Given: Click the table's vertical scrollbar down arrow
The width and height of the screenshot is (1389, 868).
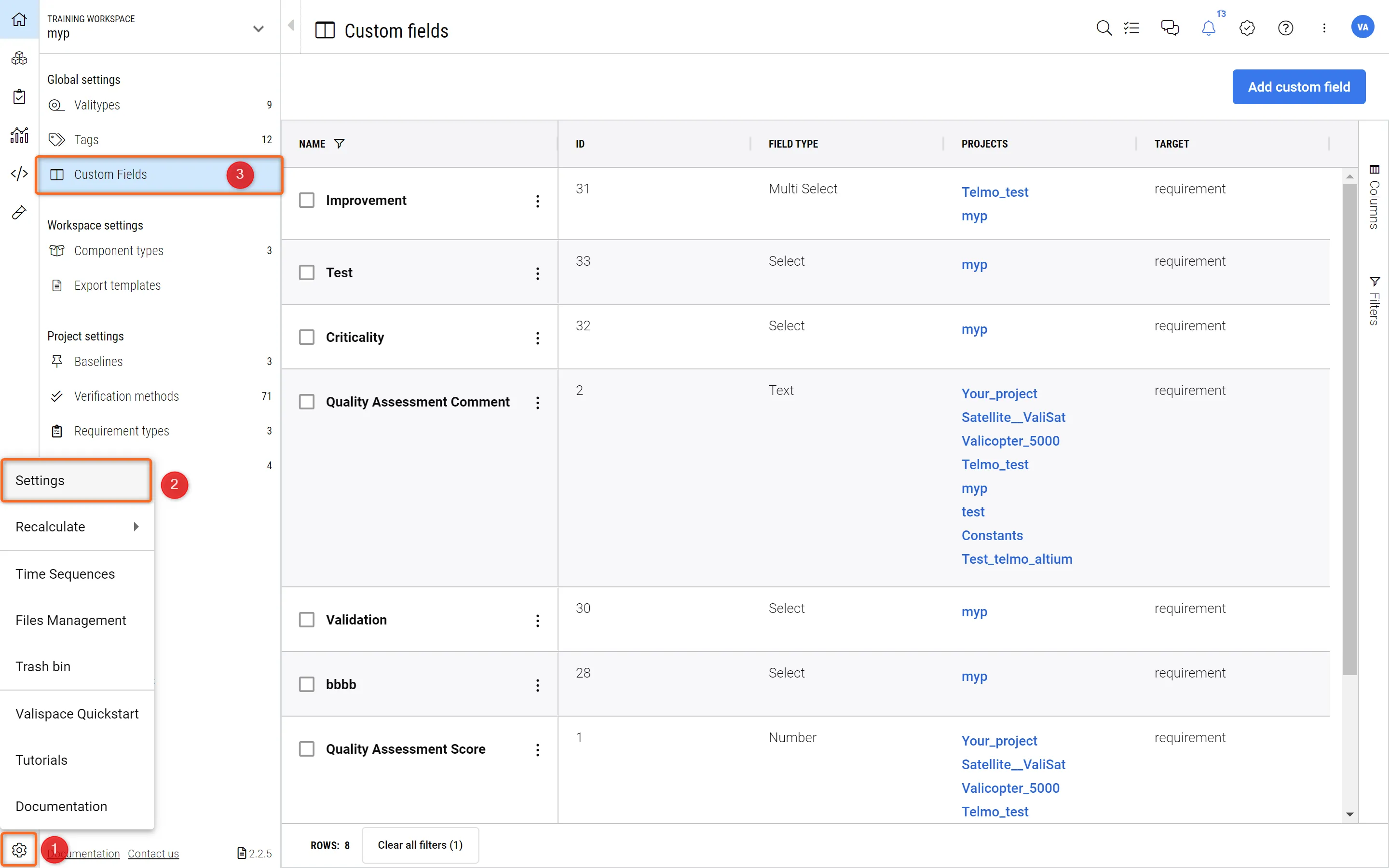Looking at the screenshot, I should click(1349, 814).
